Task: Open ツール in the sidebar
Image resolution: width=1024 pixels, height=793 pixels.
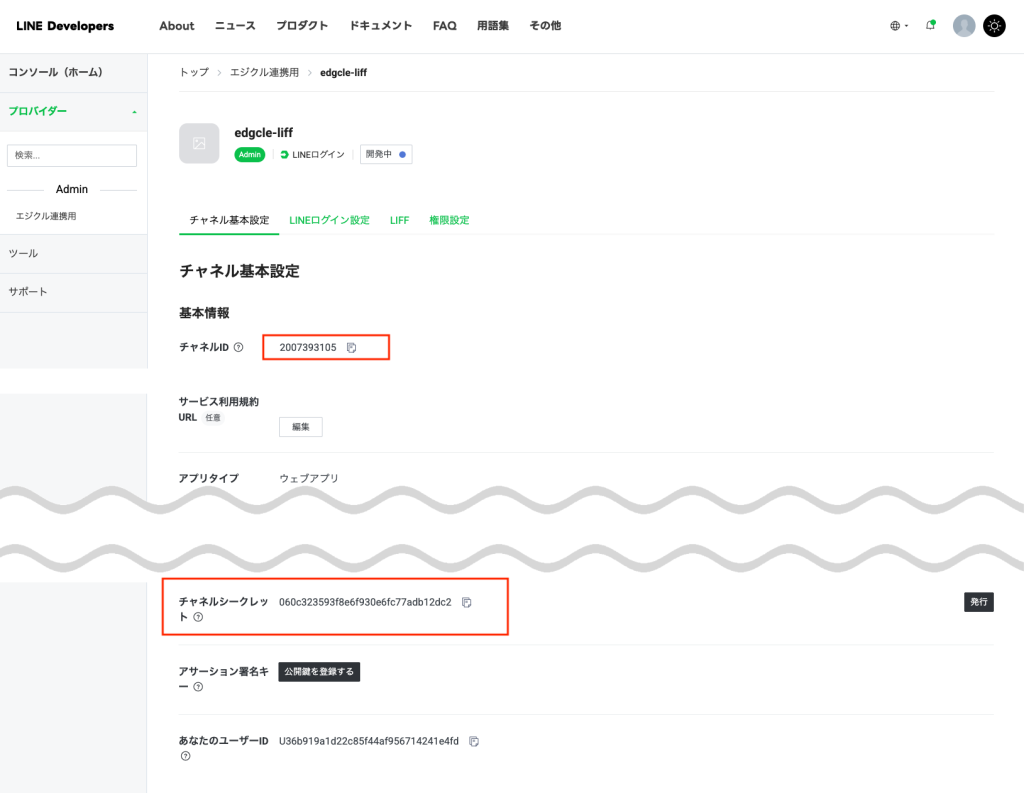Action: click(x=73, y=253)
